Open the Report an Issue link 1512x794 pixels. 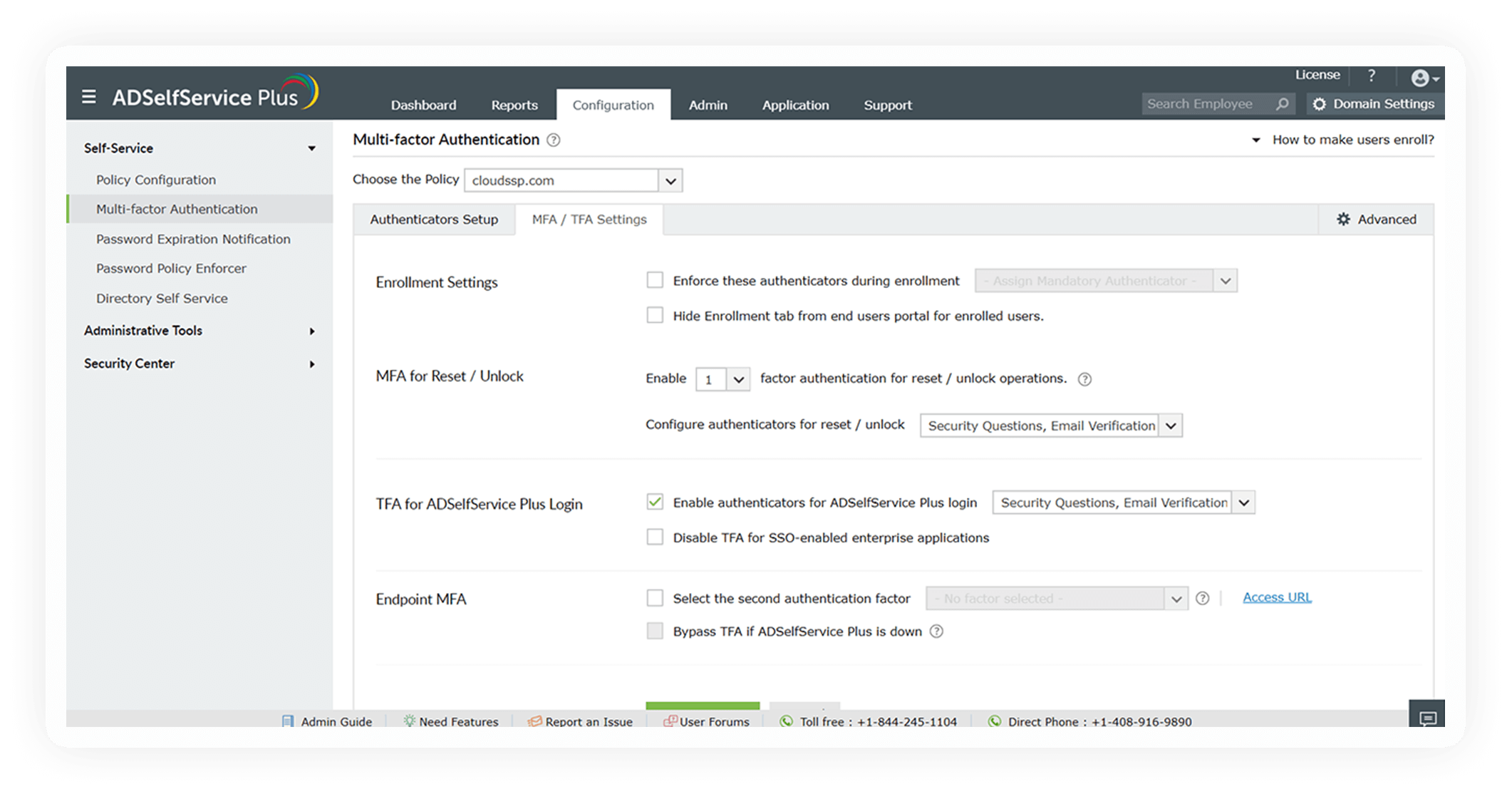tap(589, 721)
